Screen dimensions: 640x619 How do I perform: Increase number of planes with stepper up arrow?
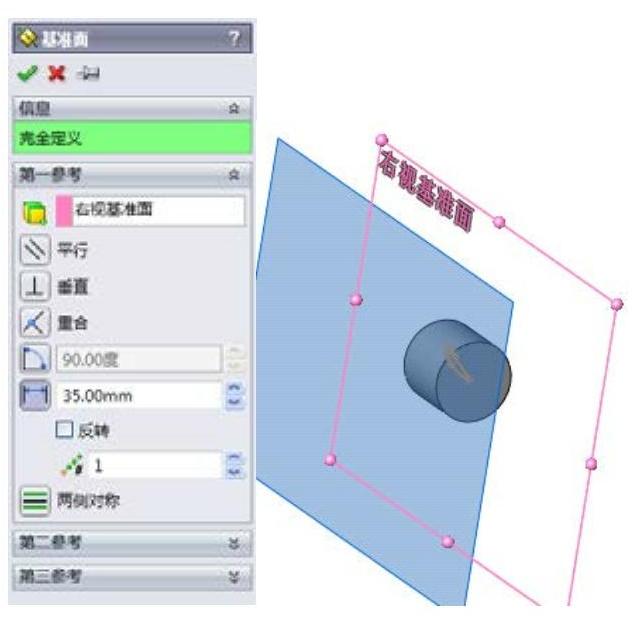click(235, 458)
